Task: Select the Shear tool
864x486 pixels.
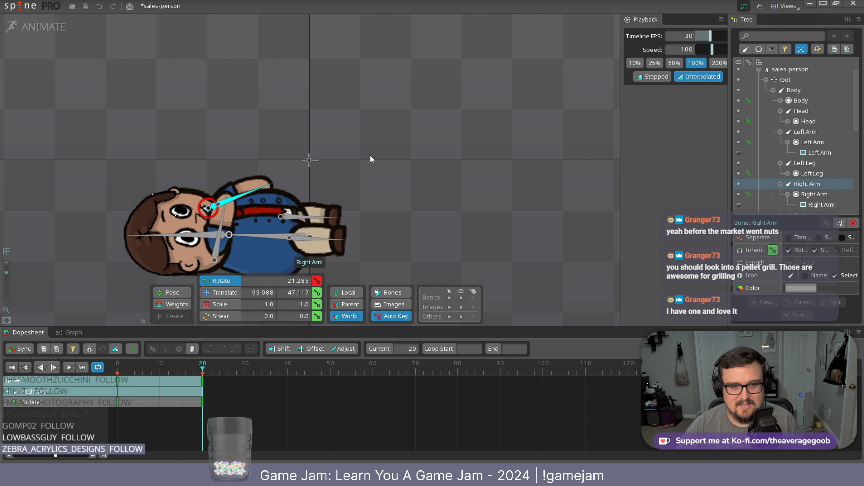Action: click(x=220, y=316)
